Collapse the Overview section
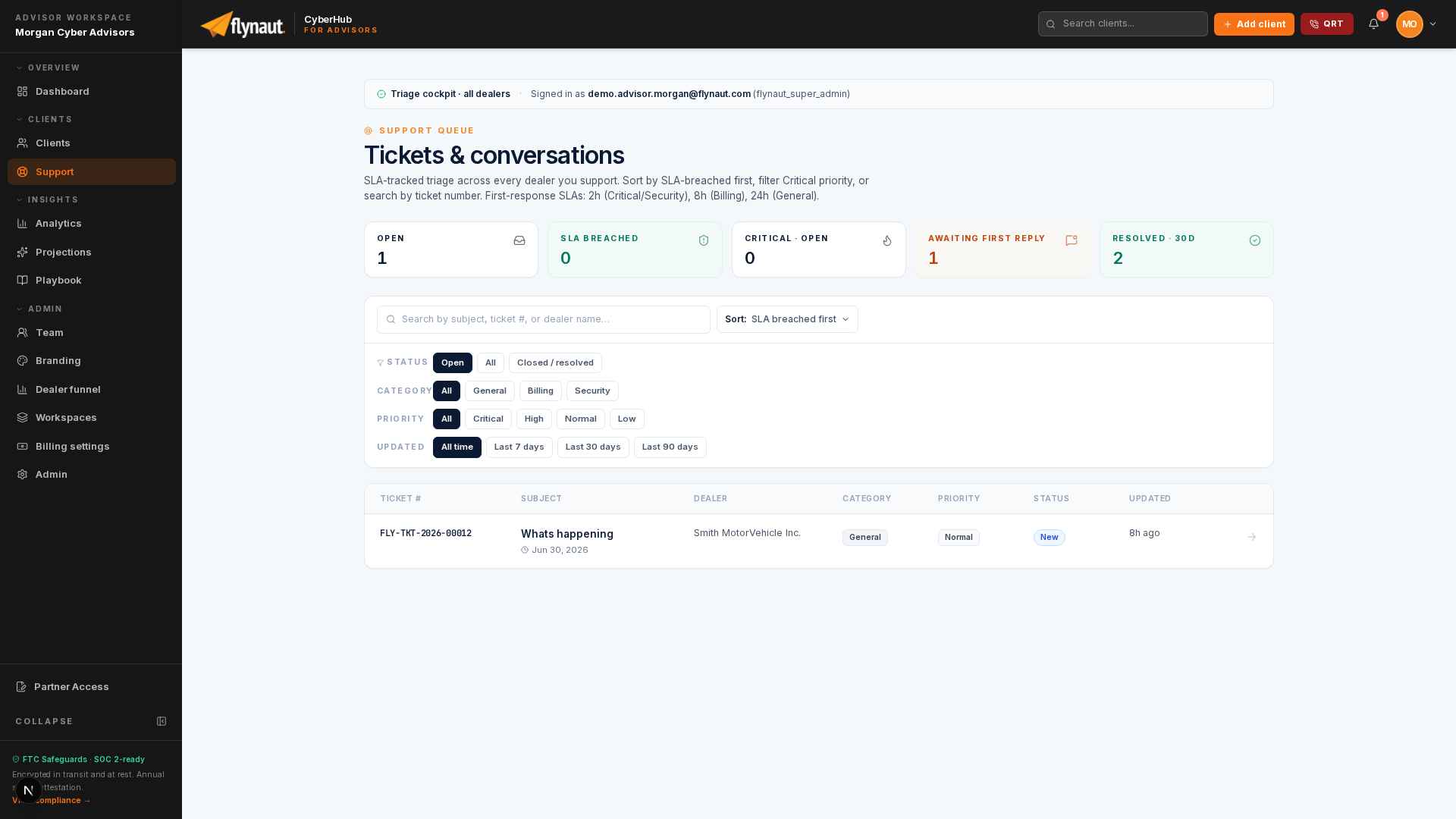 coord(48,68)
